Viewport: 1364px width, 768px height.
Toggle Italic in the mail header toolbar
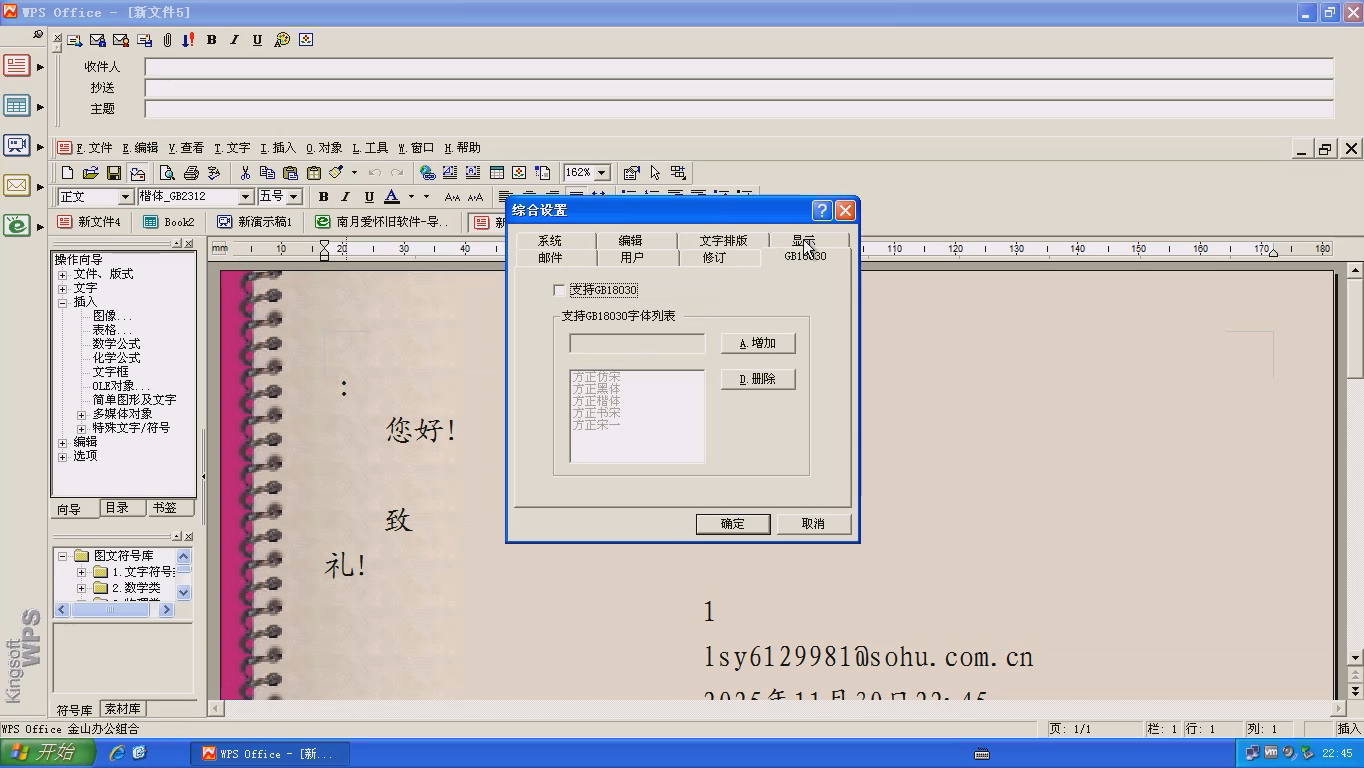pyautogui.click(x=234, y=40)
